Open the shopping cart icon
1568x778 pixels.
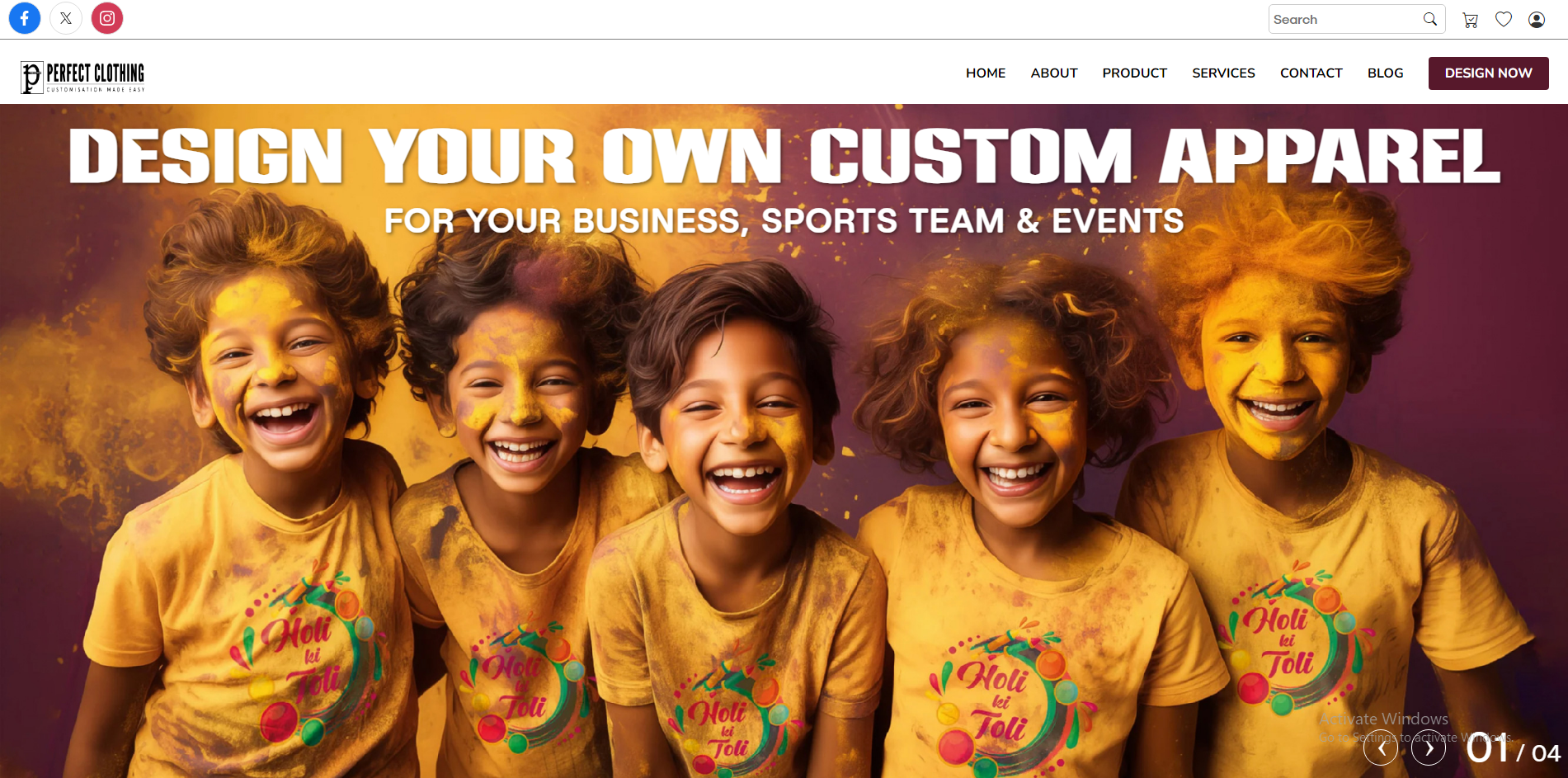[1470, 20]
